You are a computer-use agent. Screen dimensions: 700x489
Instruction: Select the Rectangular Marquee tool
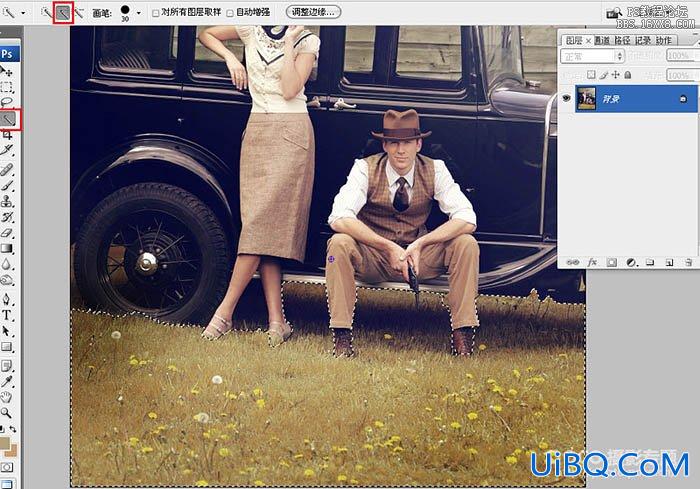coord(7,87)
